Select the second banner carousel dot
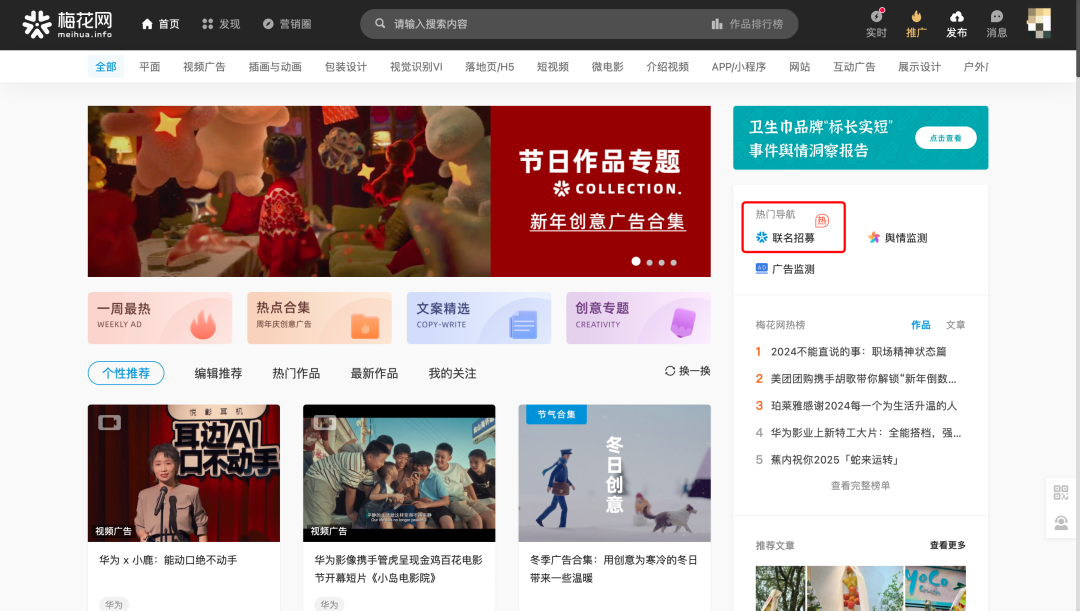1080x611 pixels. tap(649, 262)
